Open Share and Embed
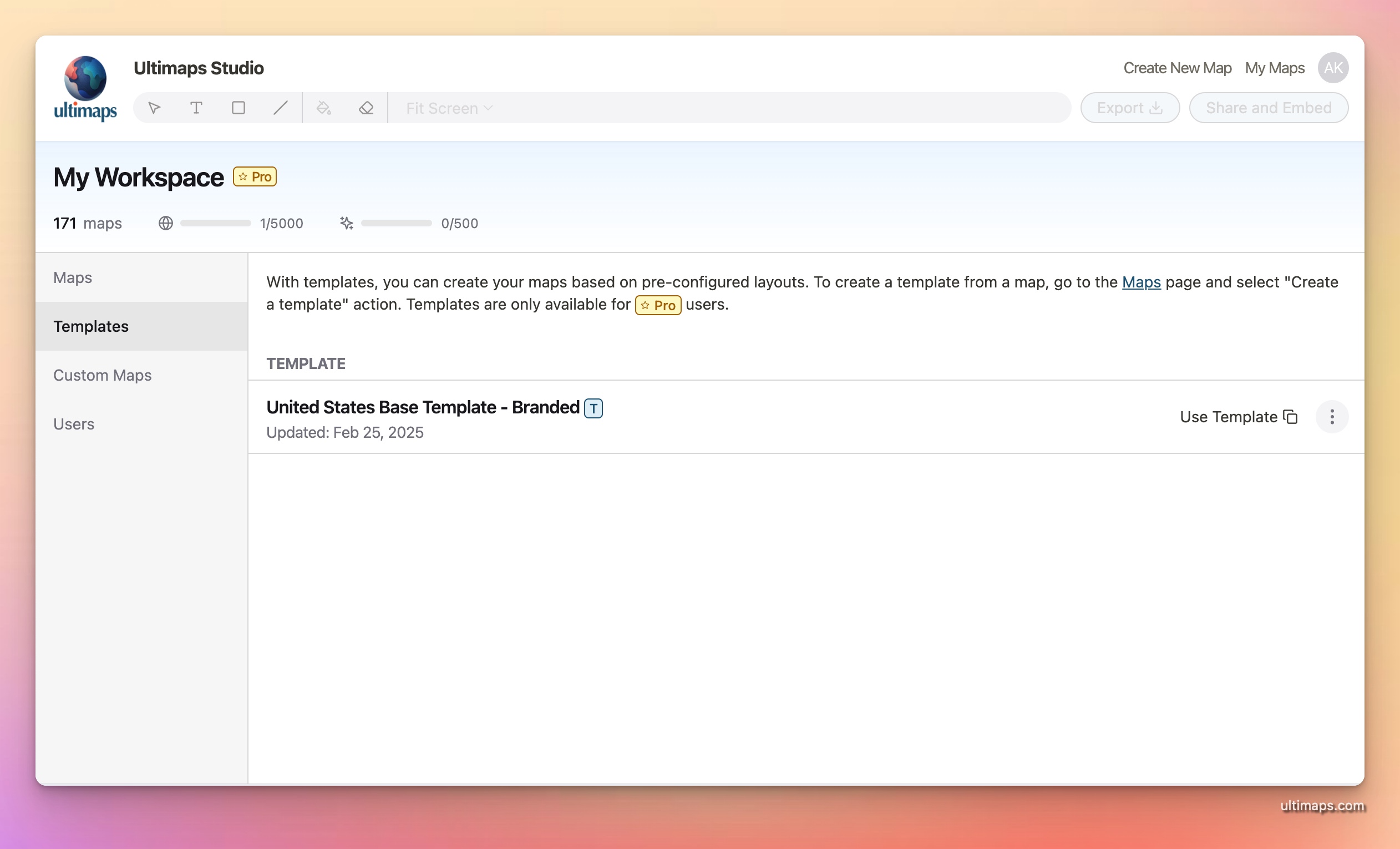The image size is (1400, 849). point(1268,108)
